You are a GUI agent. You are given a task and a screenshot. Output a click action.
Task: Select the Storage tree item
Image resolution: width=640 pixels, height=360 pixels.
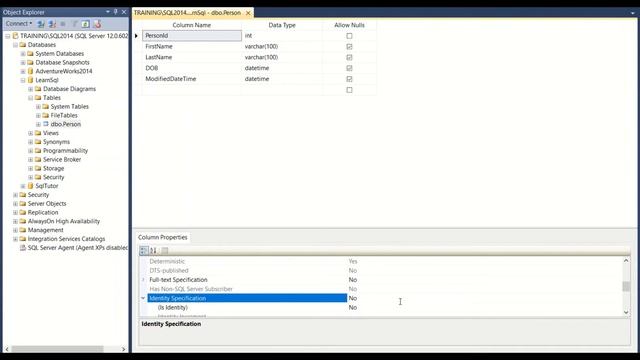(53, 169)
